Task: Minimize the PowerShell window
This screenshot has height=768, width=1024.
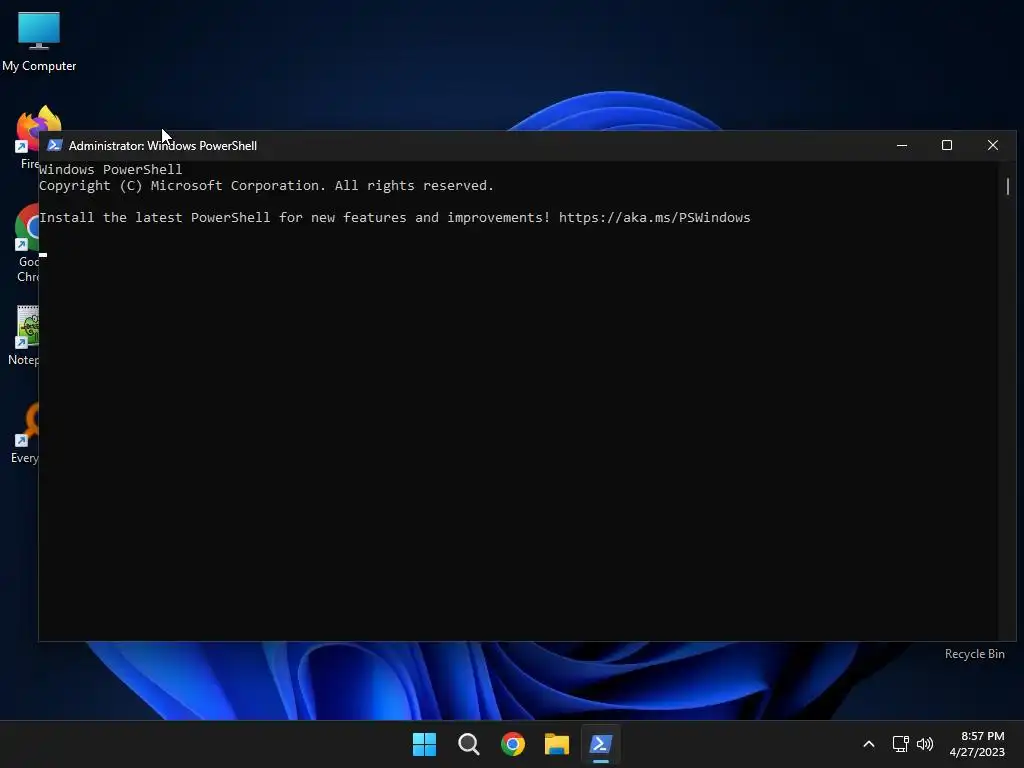Action: coord(902,145)
